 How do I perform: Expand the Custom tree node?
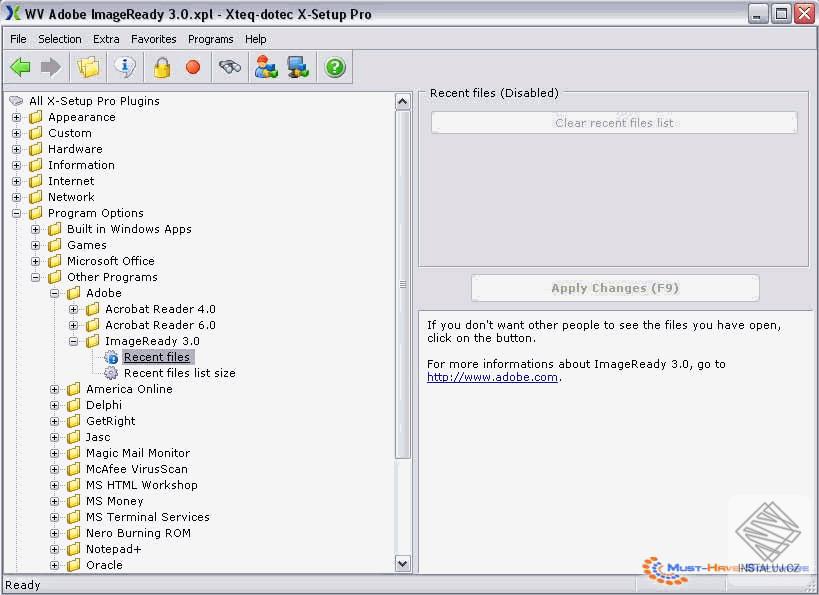(16, 133)
